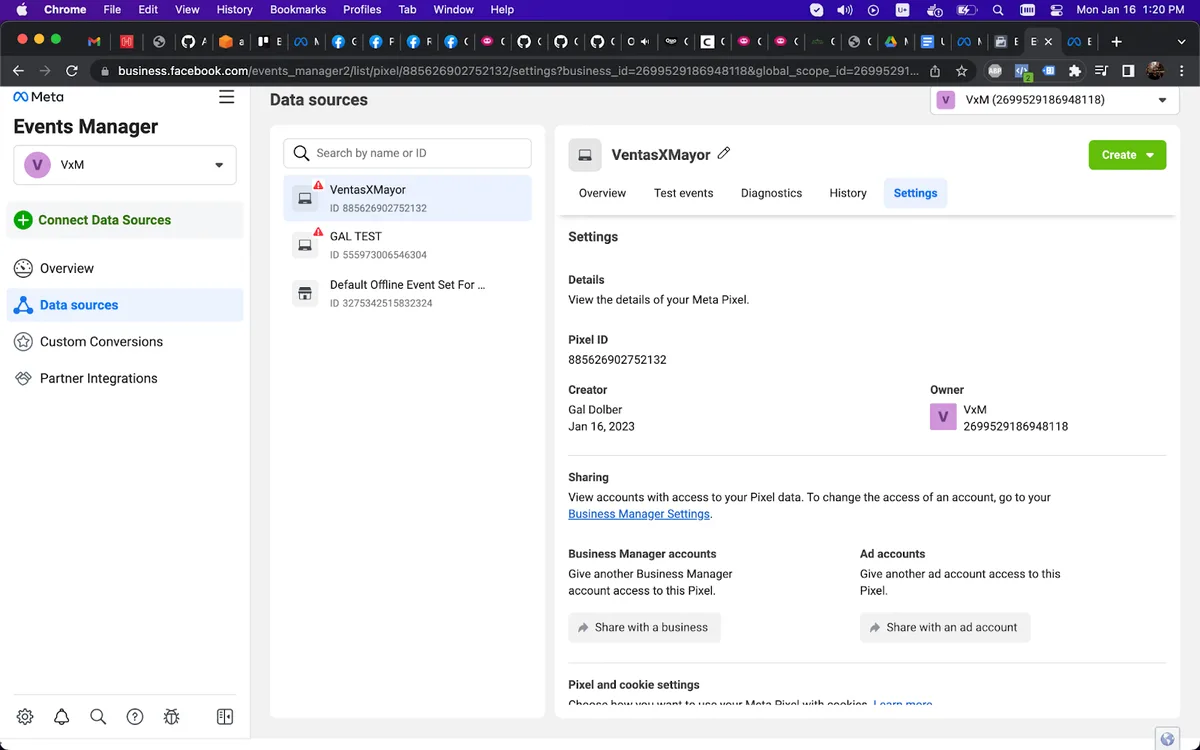This screenshot has height=750, width=1200.
Task: Expand the green Create dropdown button
Action: 1127,155
